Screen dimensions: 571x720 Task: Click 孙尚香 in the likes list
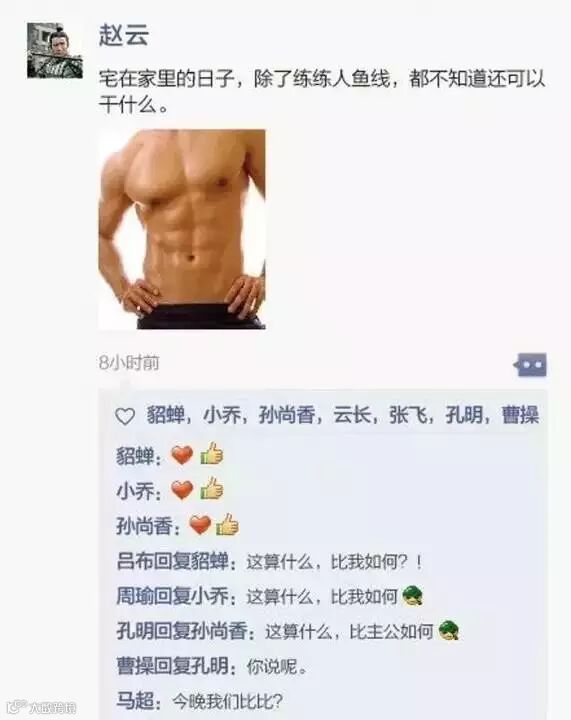tap(286, 416)
